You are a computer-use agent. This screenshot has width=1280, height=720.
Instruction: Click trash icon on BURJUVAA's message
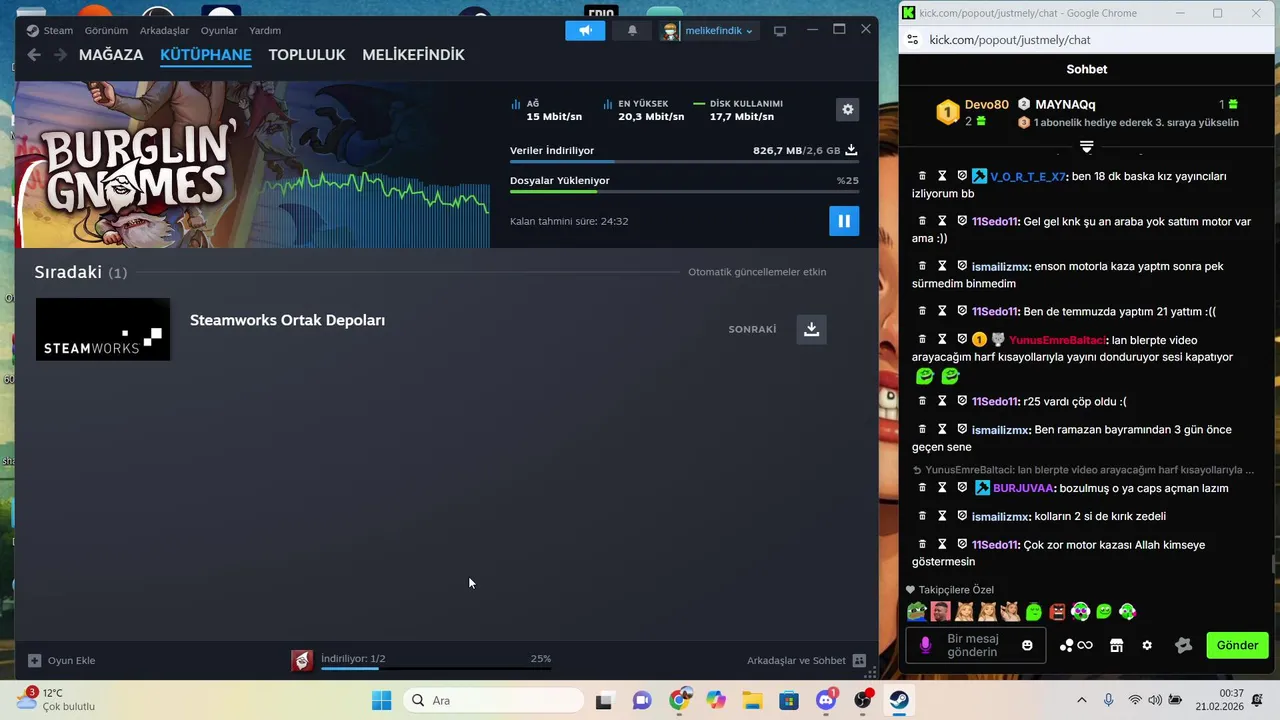point(922,488)
